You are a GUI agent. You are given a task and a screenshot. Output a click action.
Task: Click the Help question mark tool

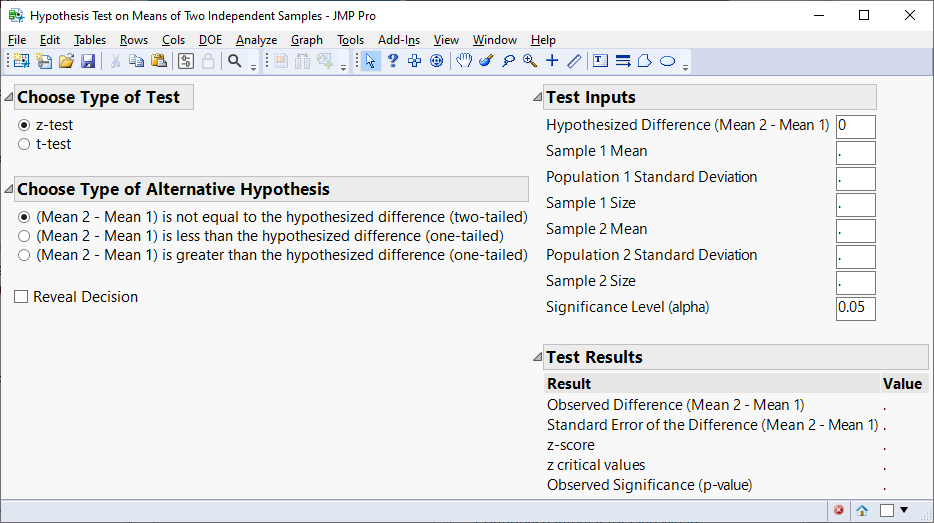[393, 61]
